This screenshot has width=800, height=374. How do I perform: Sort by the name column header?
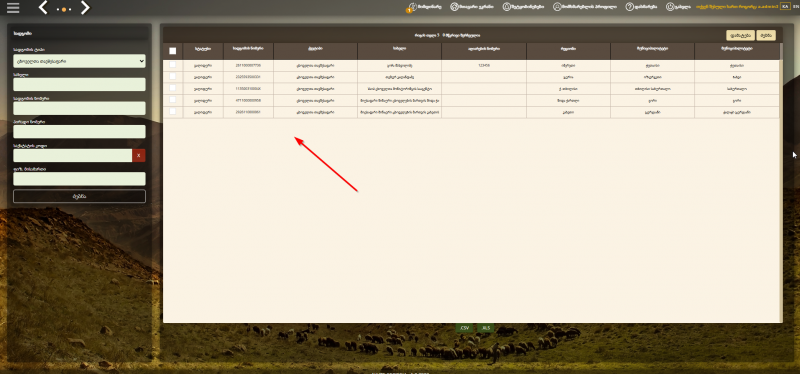tap(399, 51)
